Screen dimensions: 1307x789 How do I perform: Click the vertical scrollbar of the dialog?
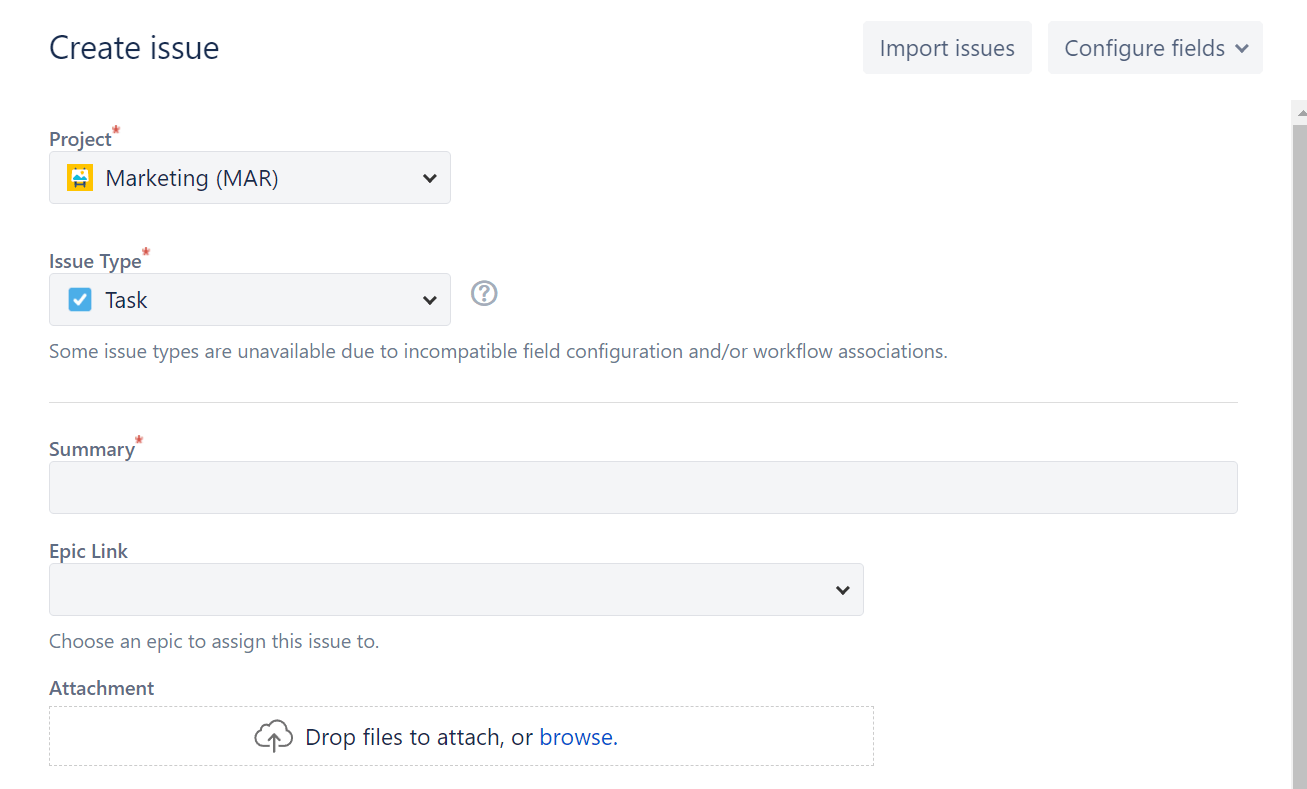[x=1299, y=450]
